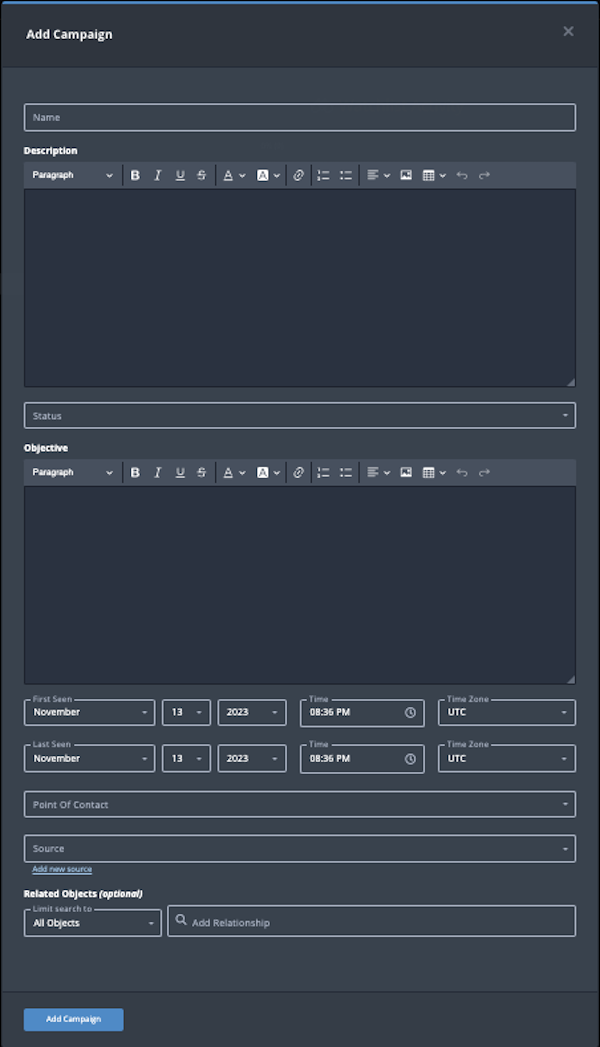Open Last Seen month dropdown
The image size is (600, 1047).
89,759
